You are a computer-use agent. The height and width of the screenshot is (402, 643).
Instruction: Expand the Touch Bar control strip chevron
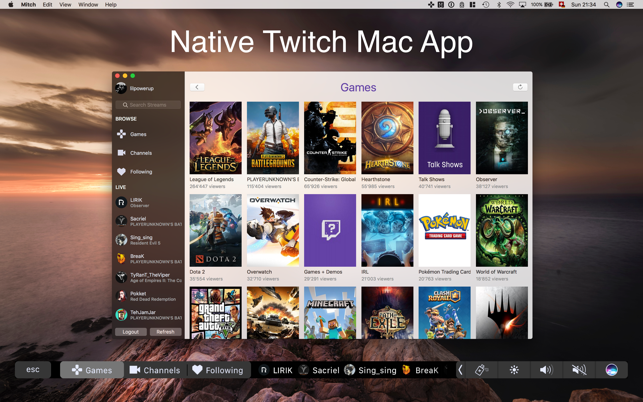460,370
